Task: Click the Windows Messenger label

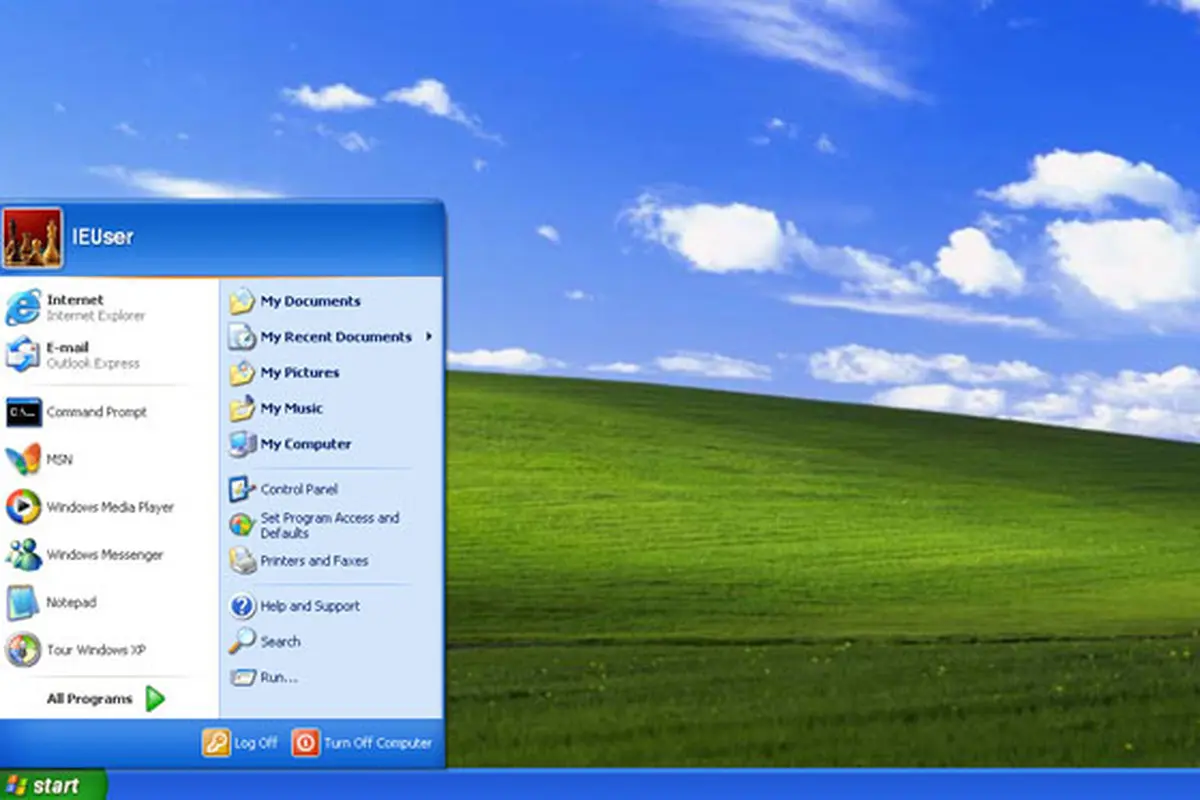Action: coord(105,555)
